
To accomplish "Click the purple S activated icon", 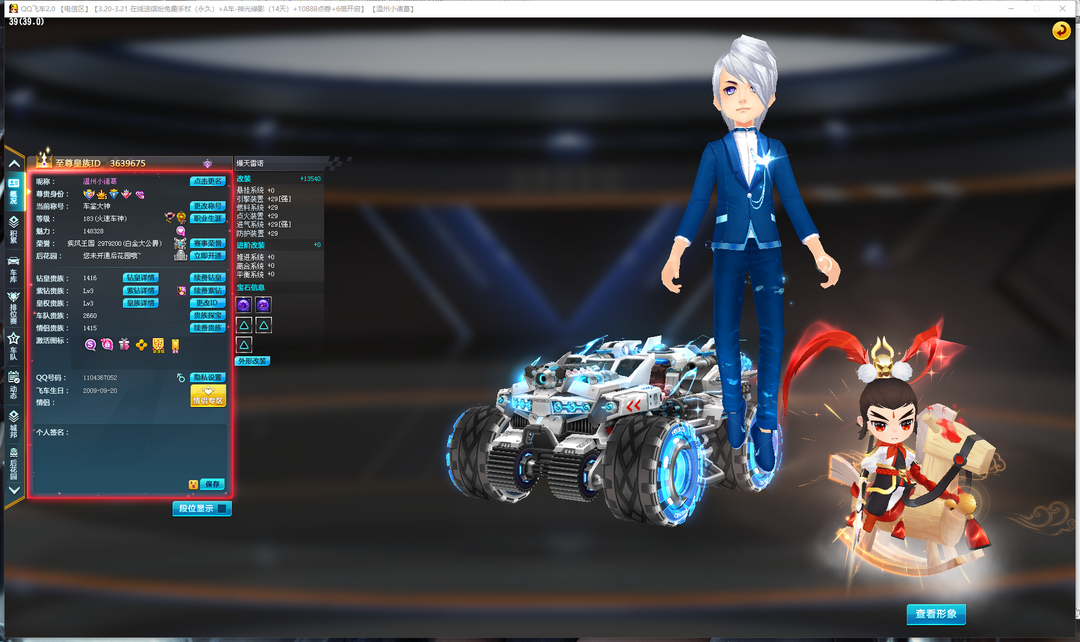I will click(x=90, y=344).
